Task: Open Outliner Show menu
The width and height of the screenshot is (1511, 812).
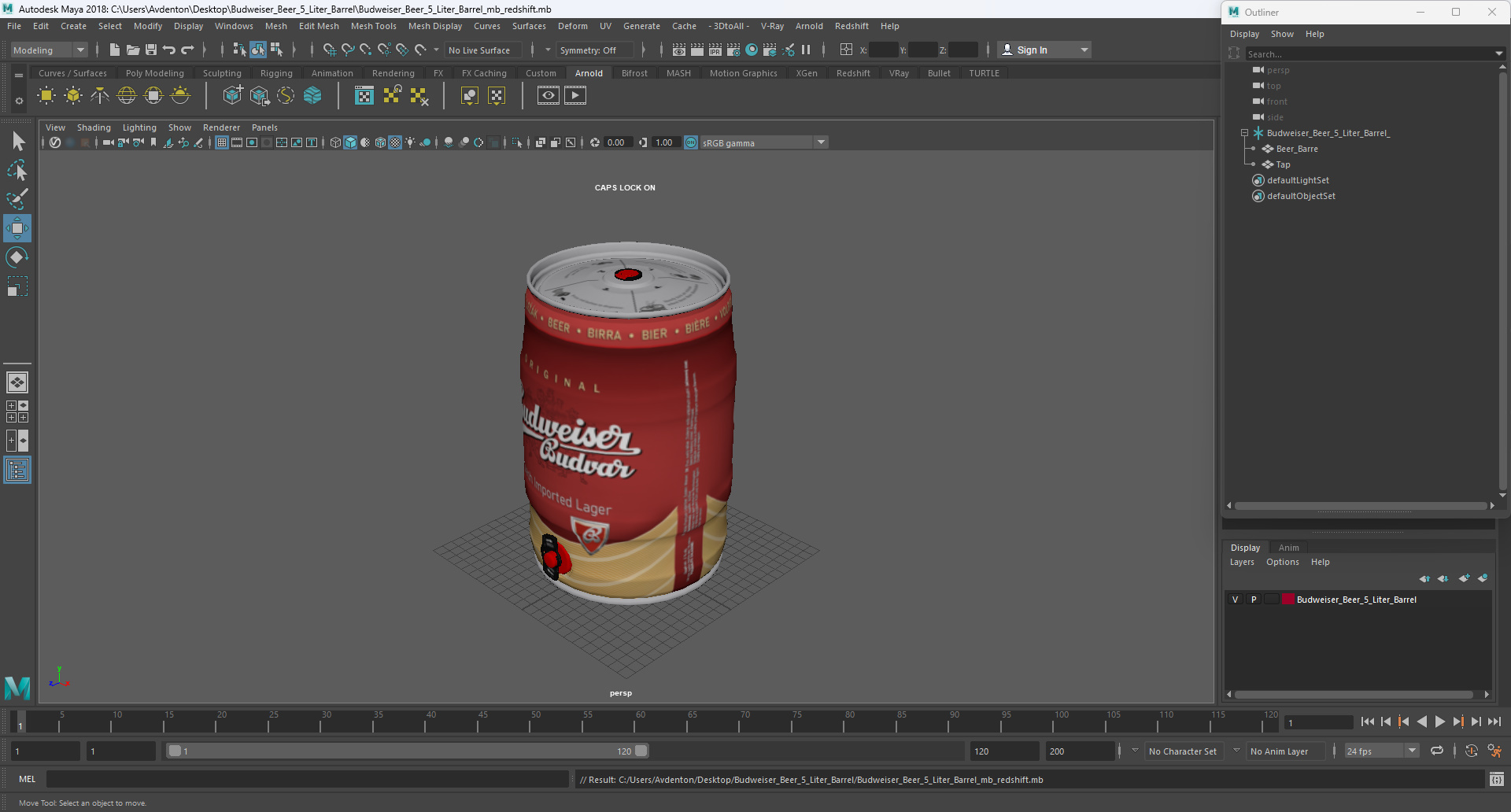Action: [1282, 34]
